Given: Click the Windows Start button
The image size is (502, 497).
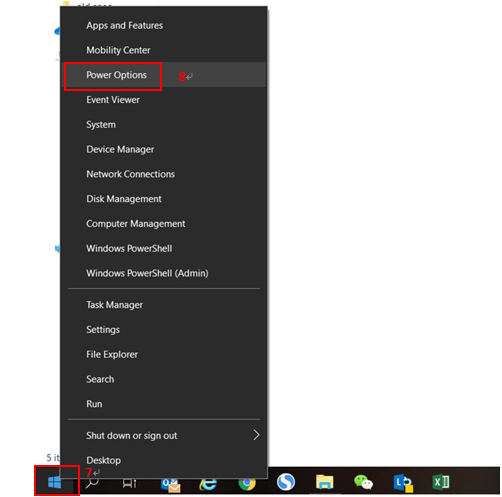Looking at the screenshot, I should pyautogui.click(x=54, y=482).
